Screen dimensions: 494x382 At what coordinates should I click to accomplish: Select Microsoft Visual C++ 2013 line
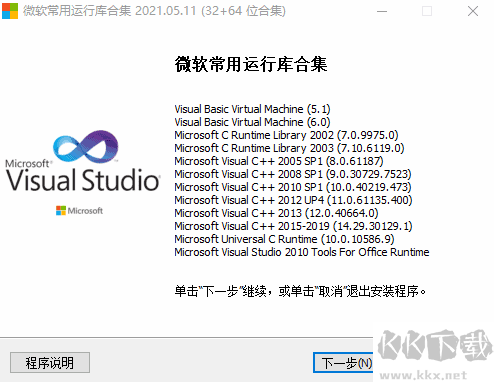coord(276,213)
